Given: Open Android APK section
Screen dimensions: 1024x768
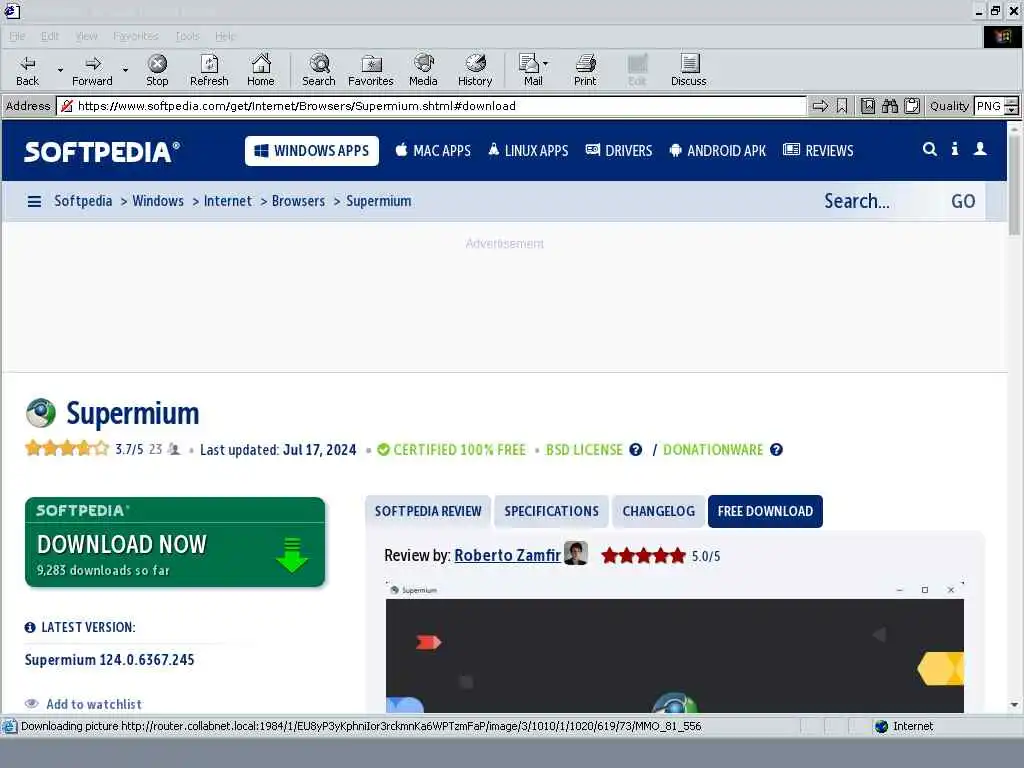Looking at the screenshot, I should 717,151.
